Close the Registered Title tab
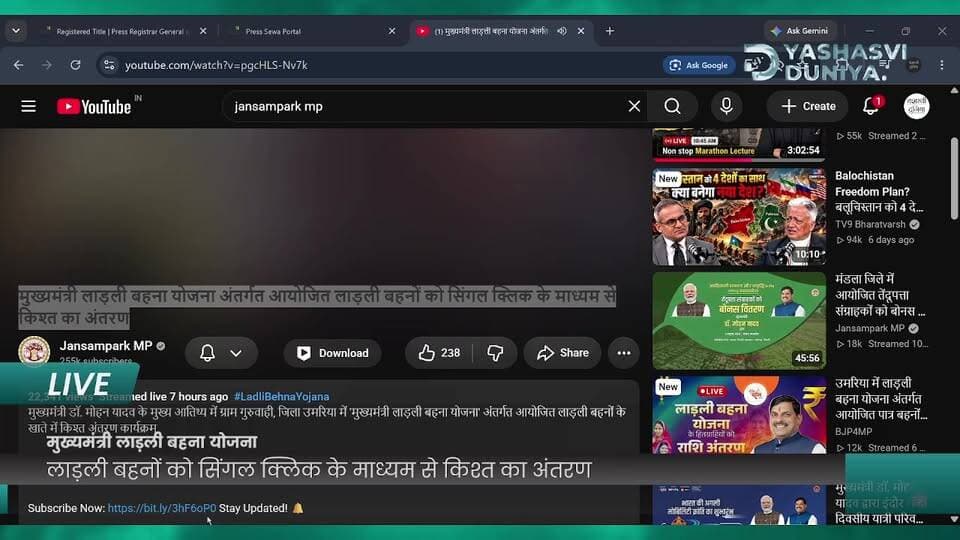The width and height of the screenshot is (960, 540). tap(203, 31)
